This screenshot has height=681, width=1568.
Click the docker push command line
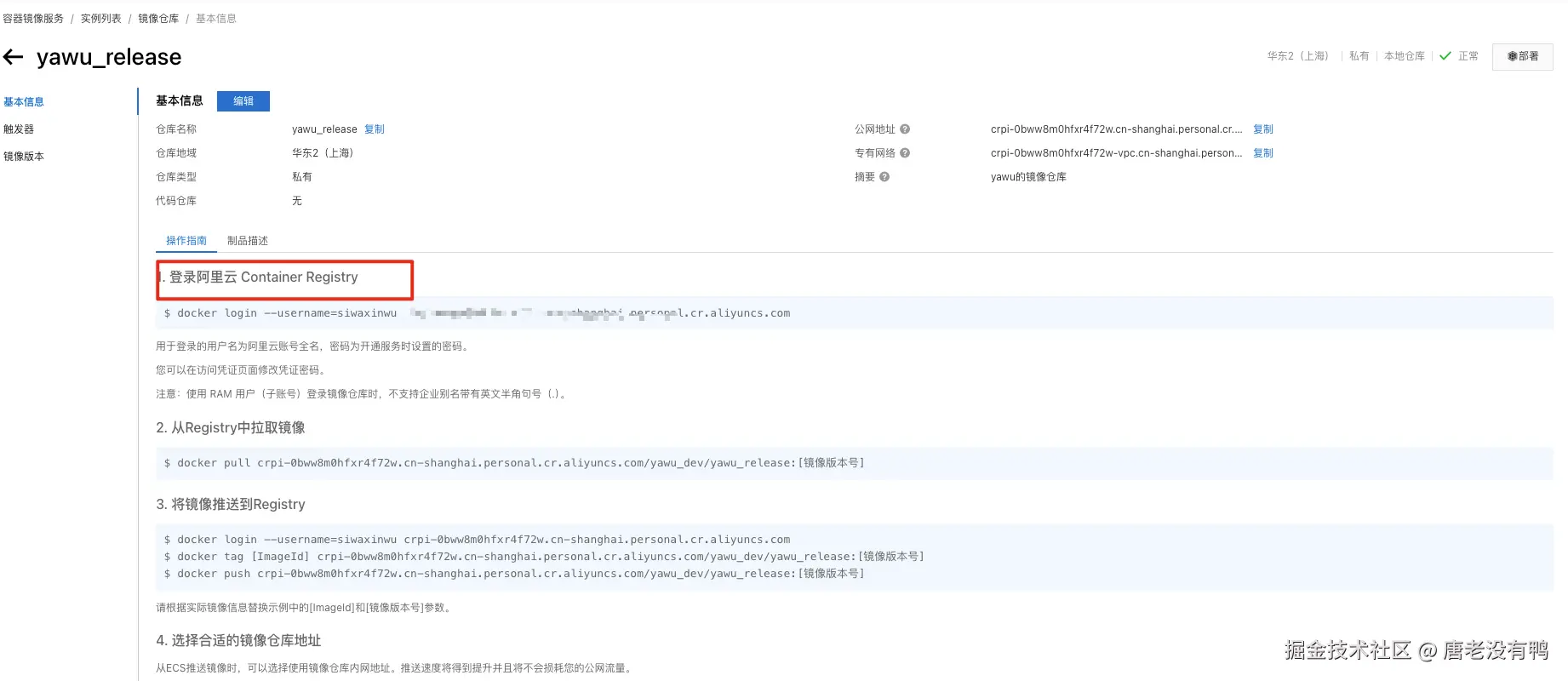(514, 574)
